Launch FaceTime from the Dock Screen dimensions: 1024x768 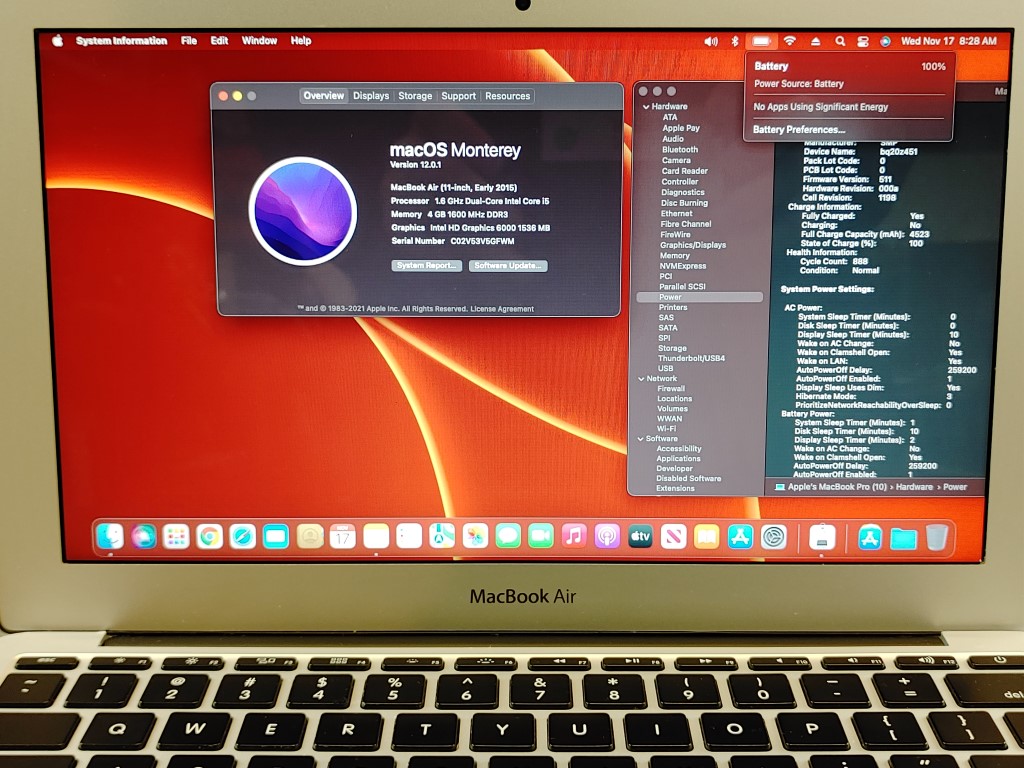pyautogui.click(x=541, y=537)
